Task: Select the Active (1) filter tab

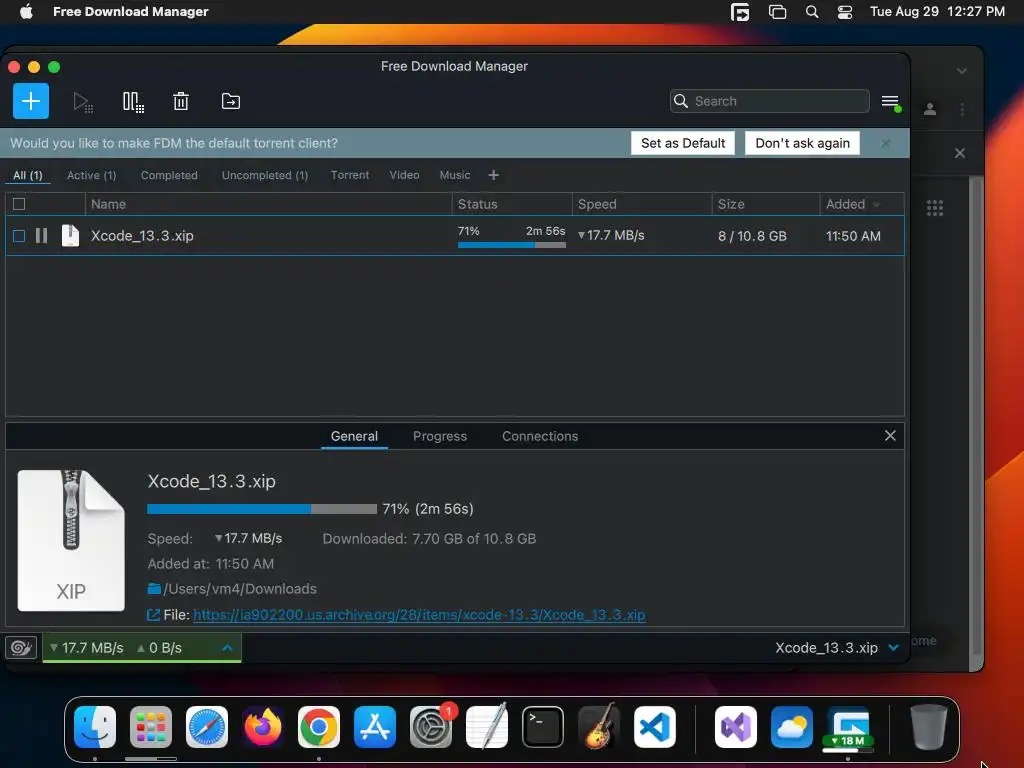Action: pyautogui.click(x=91, y=175)
